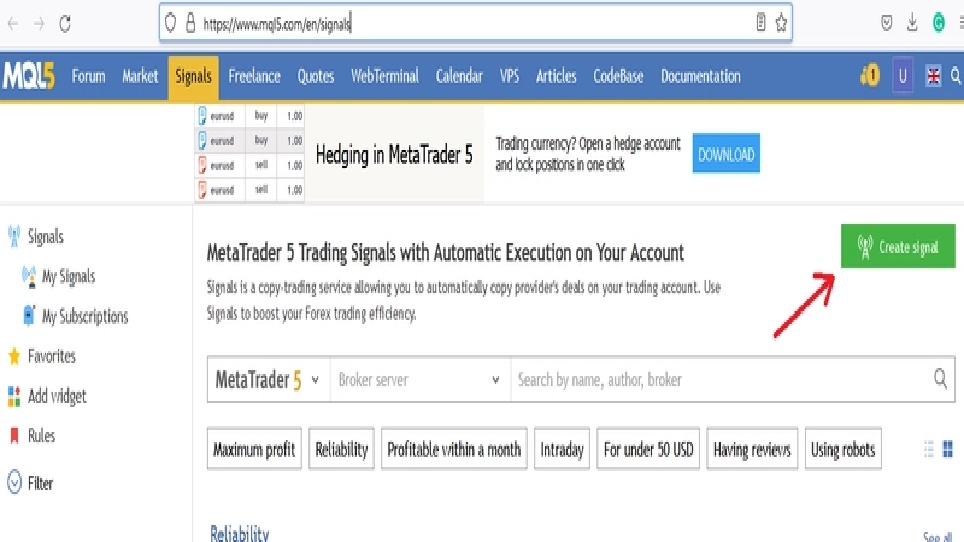Open MetaTrader 5 platform dropdown
This screenshot has width=964, height=542.
tap(268, 380)
